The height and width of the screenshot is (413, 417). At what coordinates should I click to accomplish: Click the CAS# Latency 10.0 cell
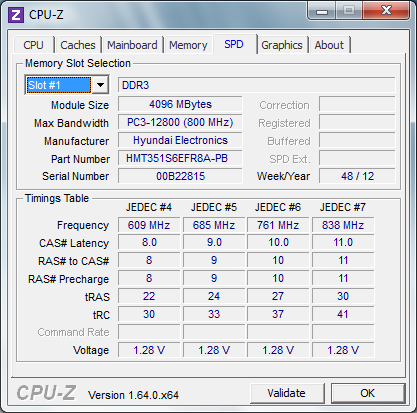[278, 242]
